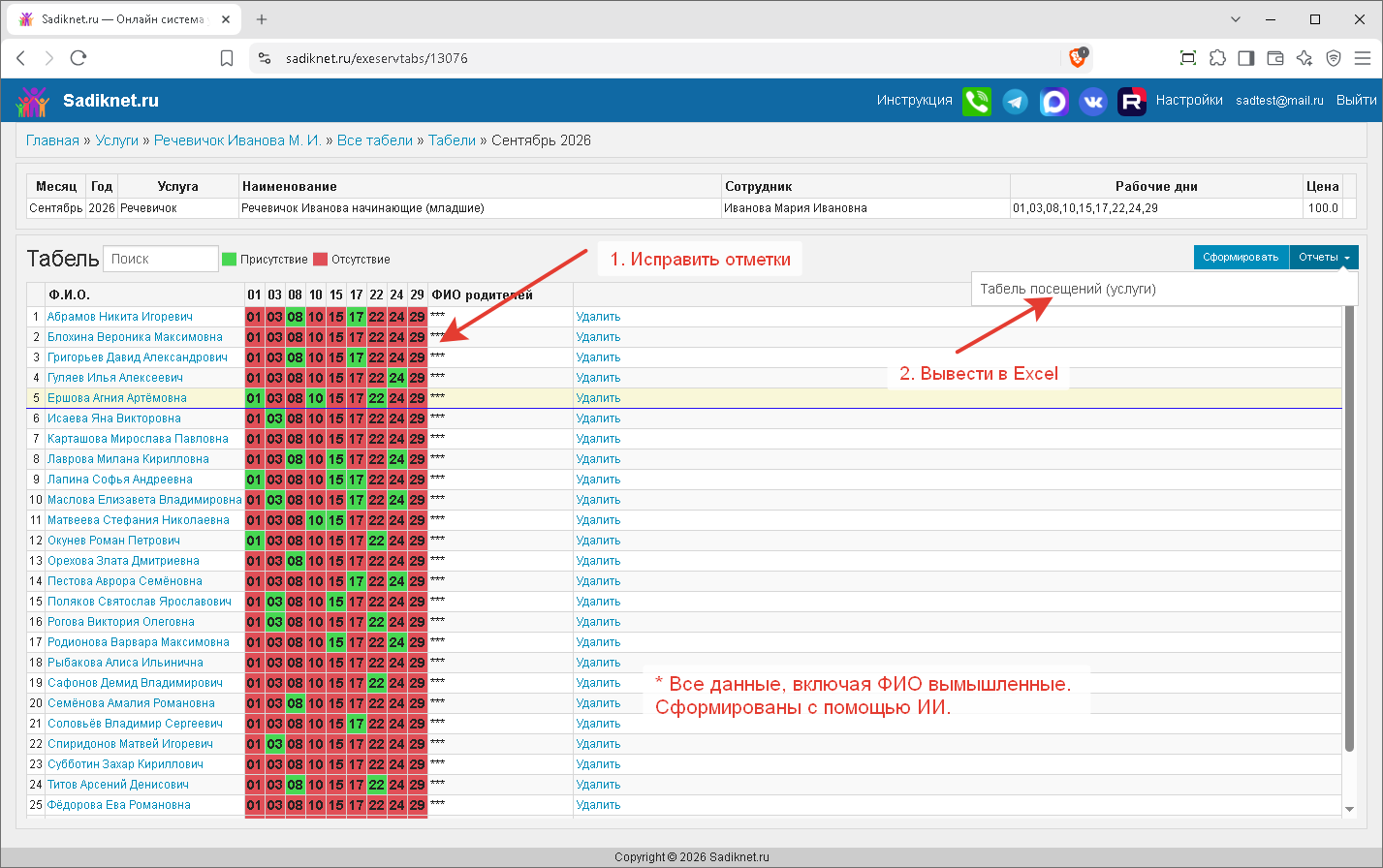Viewport: 1383px width, 868px height.
Task: Click the Brave VPN shield icon
Action: (1334, 58)
